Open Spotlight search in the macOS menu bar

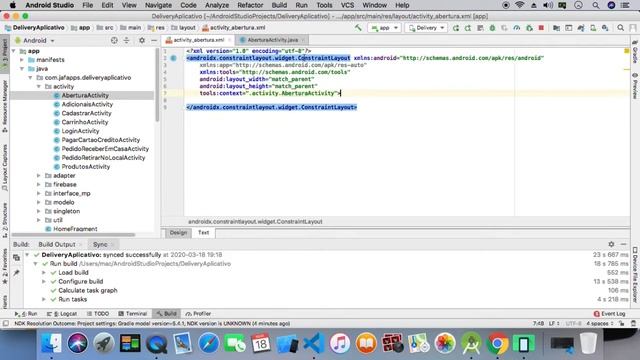pyautogui.click(x=596, y=5)
